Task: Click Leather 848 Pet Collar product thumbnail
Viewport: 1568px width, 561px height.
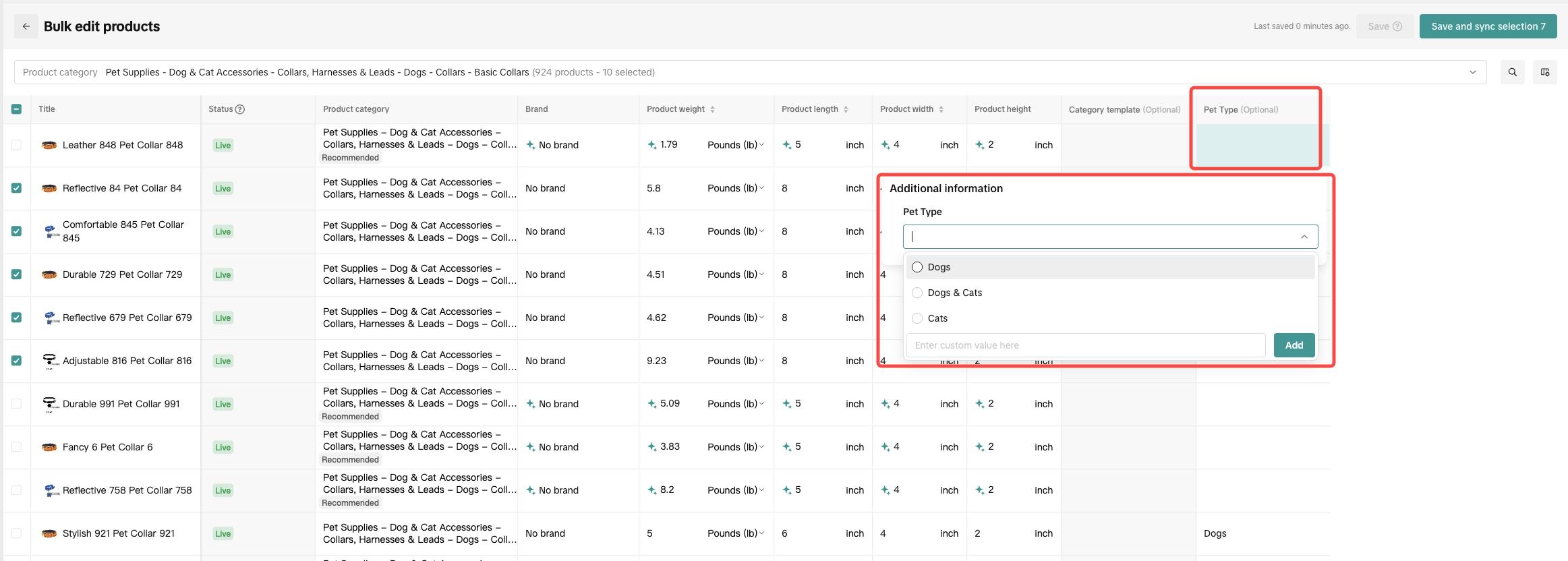Action: click(x=49, y=145)
